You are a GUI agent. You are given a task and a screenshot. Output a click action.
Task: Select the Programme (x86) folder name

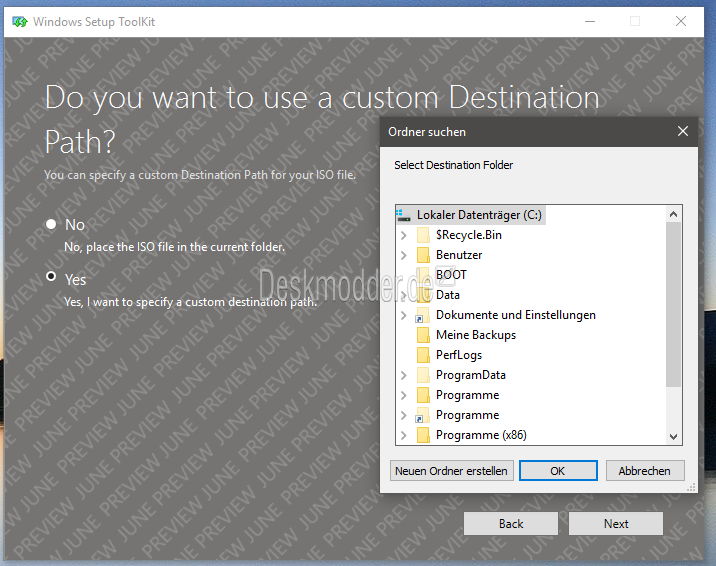[481, 435]
